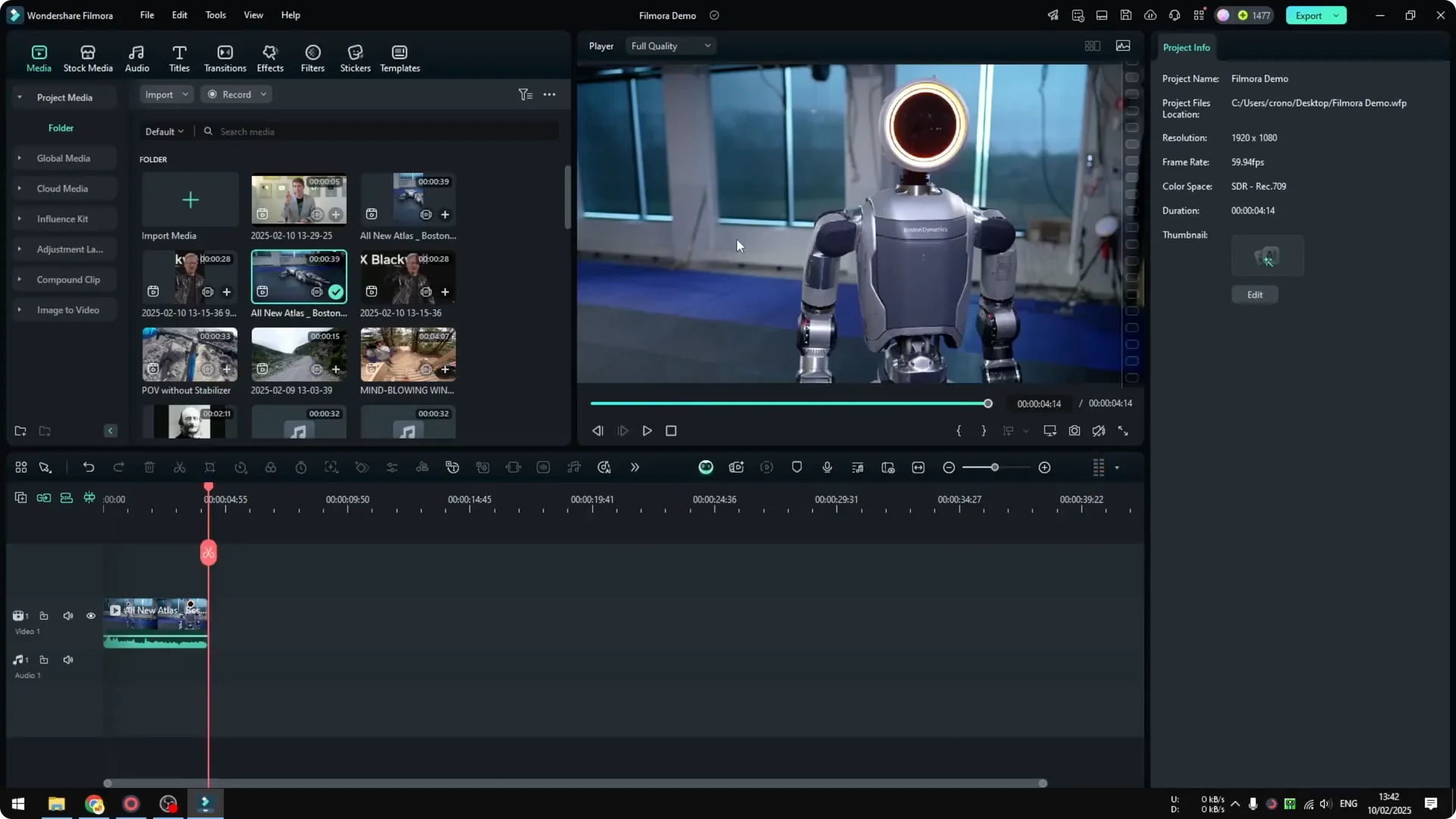Mute the Audio 1 track

coord(67,660)
